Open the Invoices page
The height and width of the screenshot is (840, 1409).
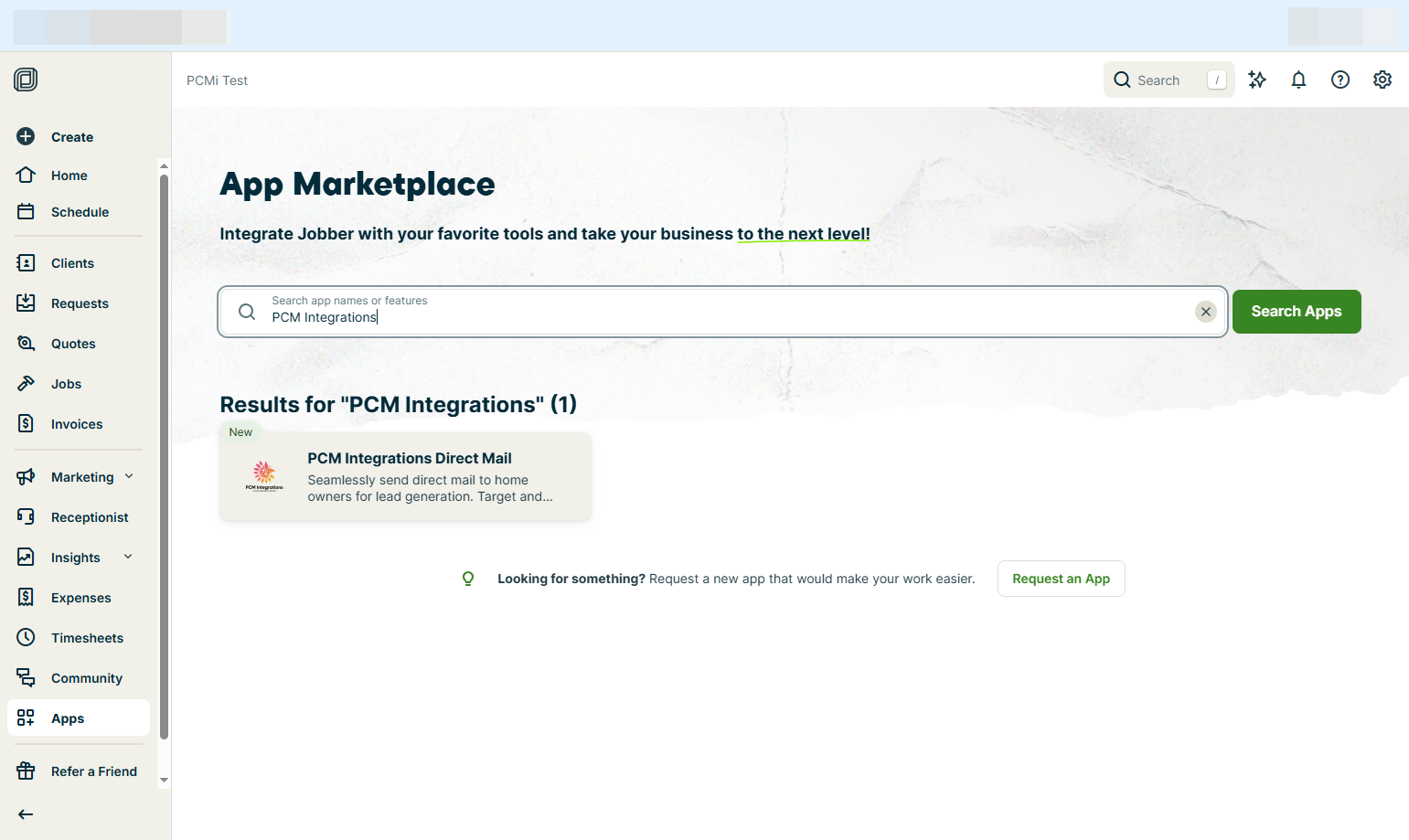[x=79, y=424]
